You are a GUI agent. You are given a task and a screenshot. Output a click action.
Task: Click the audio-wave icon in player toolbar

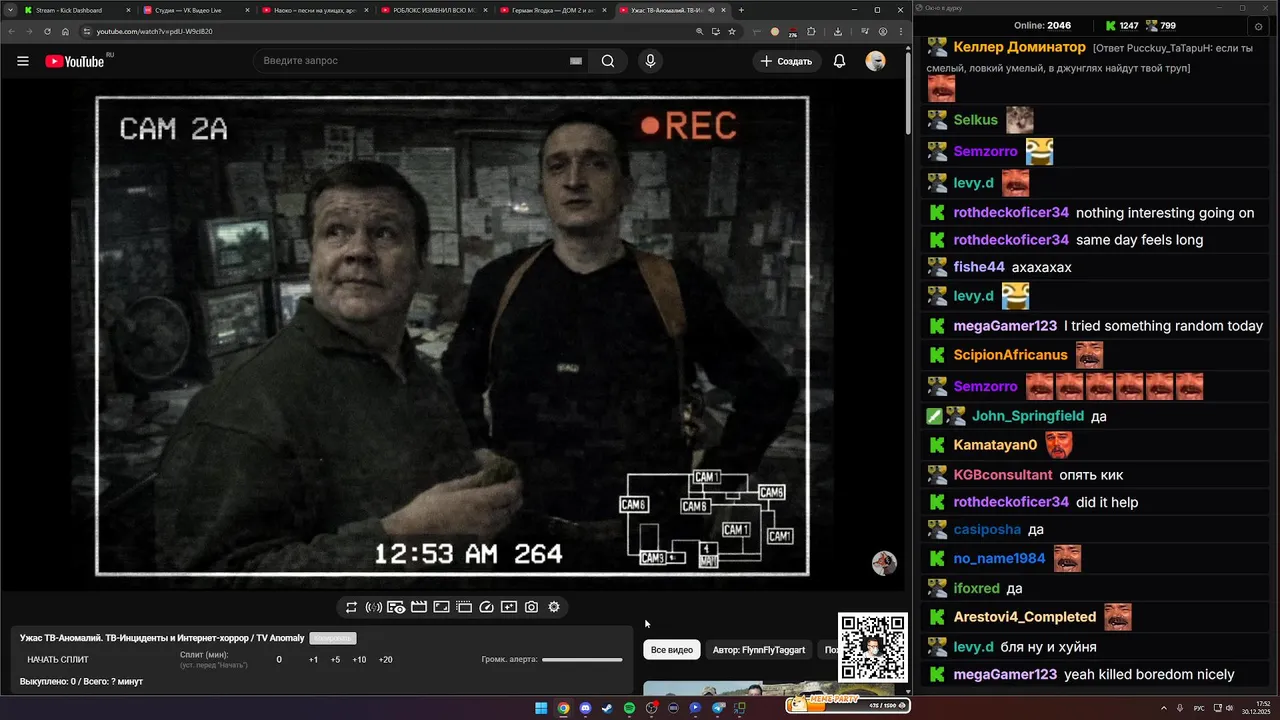(x=374, y=607)
